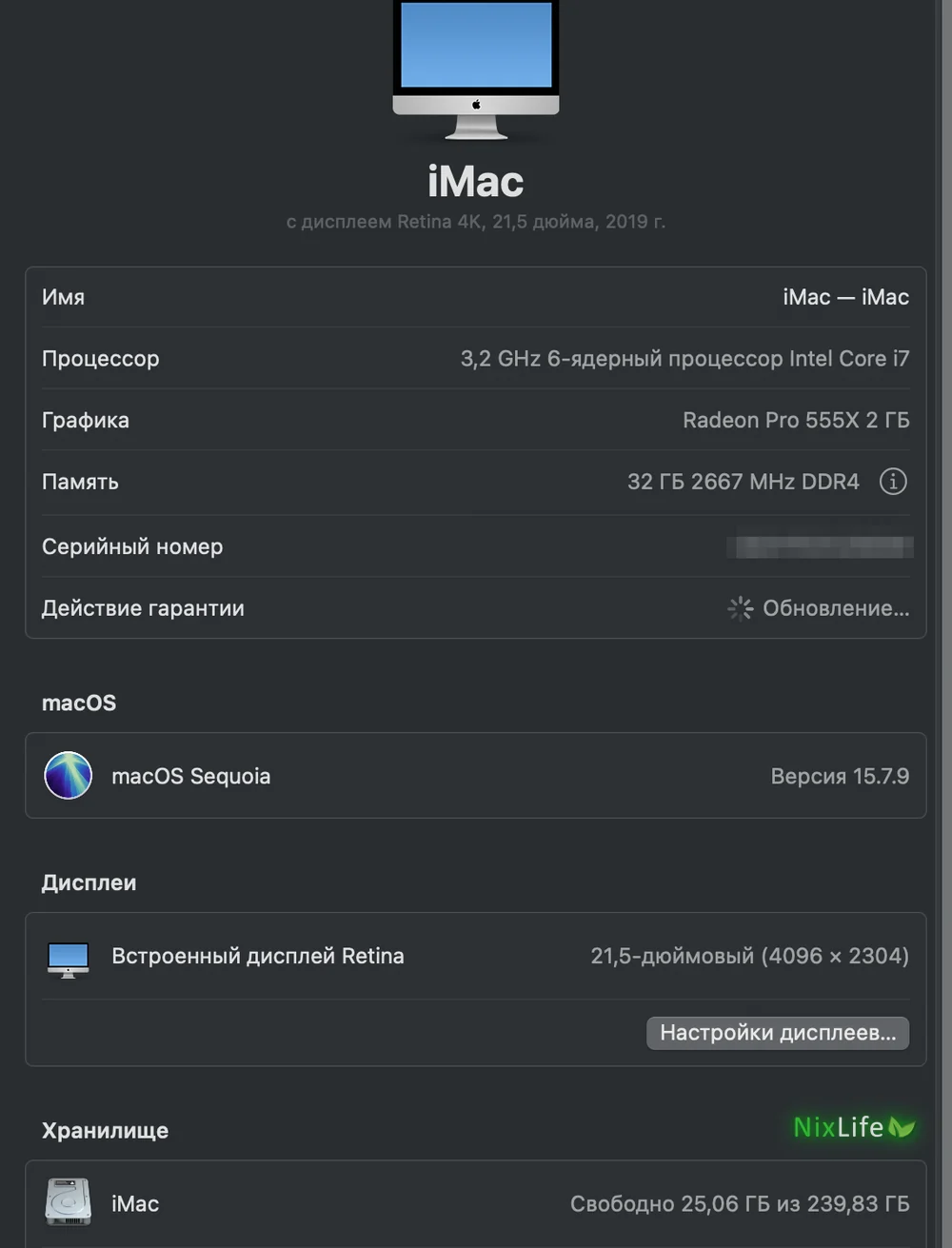This screenshot has width=952, height=1248.
Task: Click the "Обновление..." warranty status text
Action: pos(836,608)
